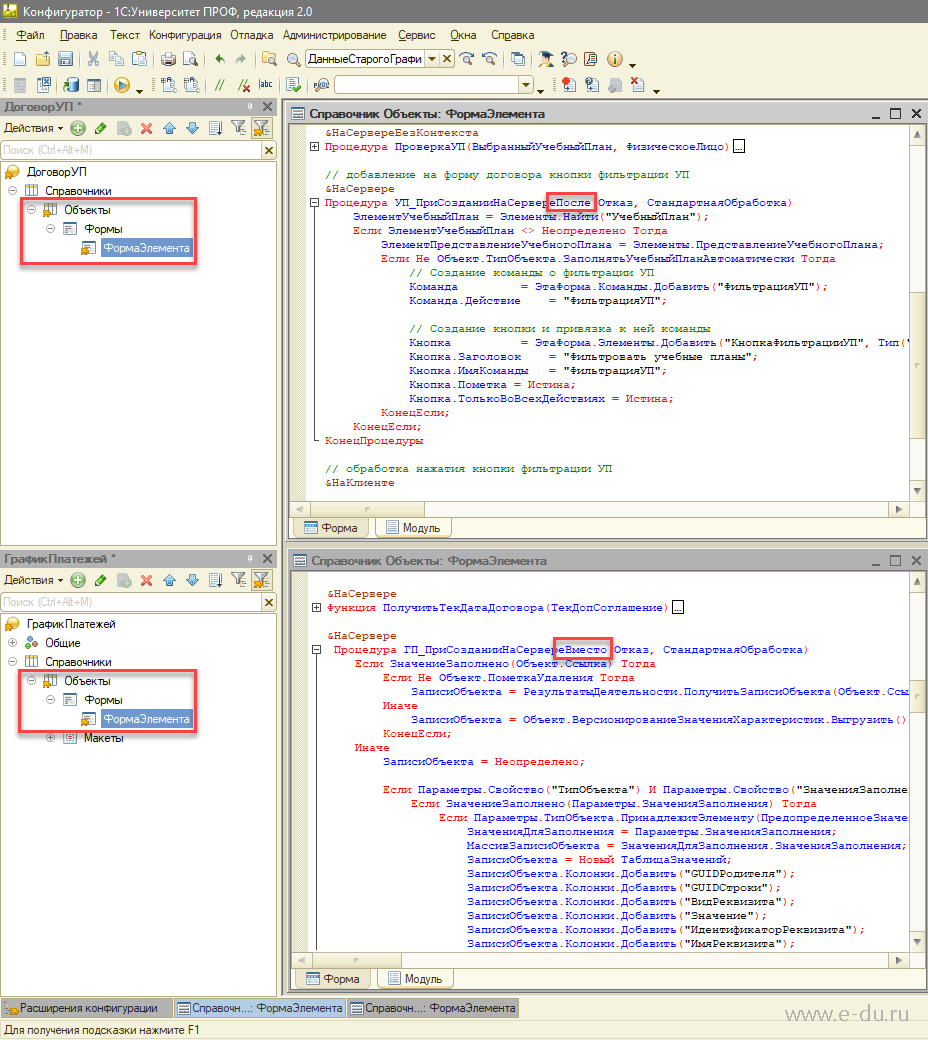Clear the ГрафикПлатежей panel search box
Viewport: 928px width, 1040px height.
coord(269,602)
